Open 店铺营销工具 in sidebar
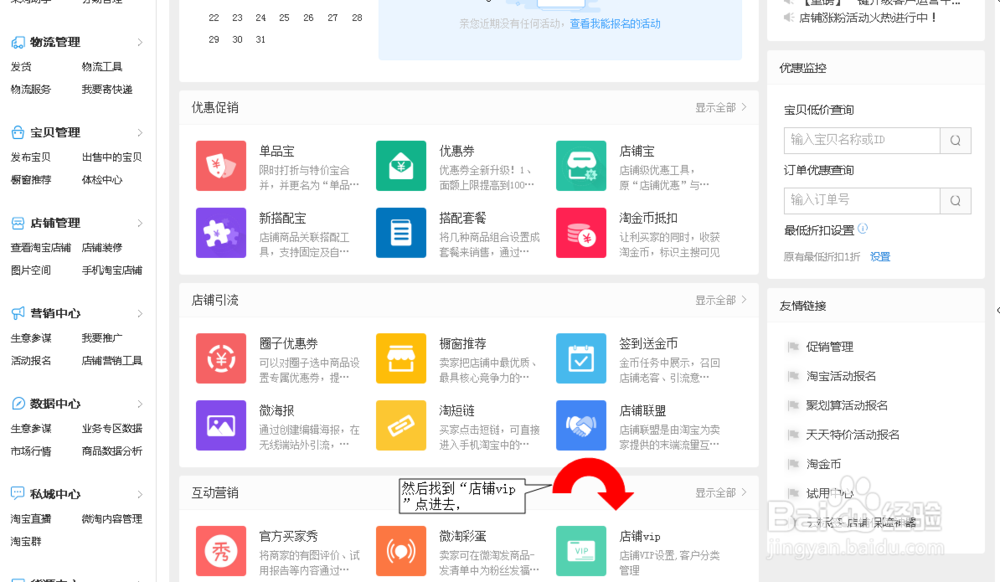 [x=112, y=361]
